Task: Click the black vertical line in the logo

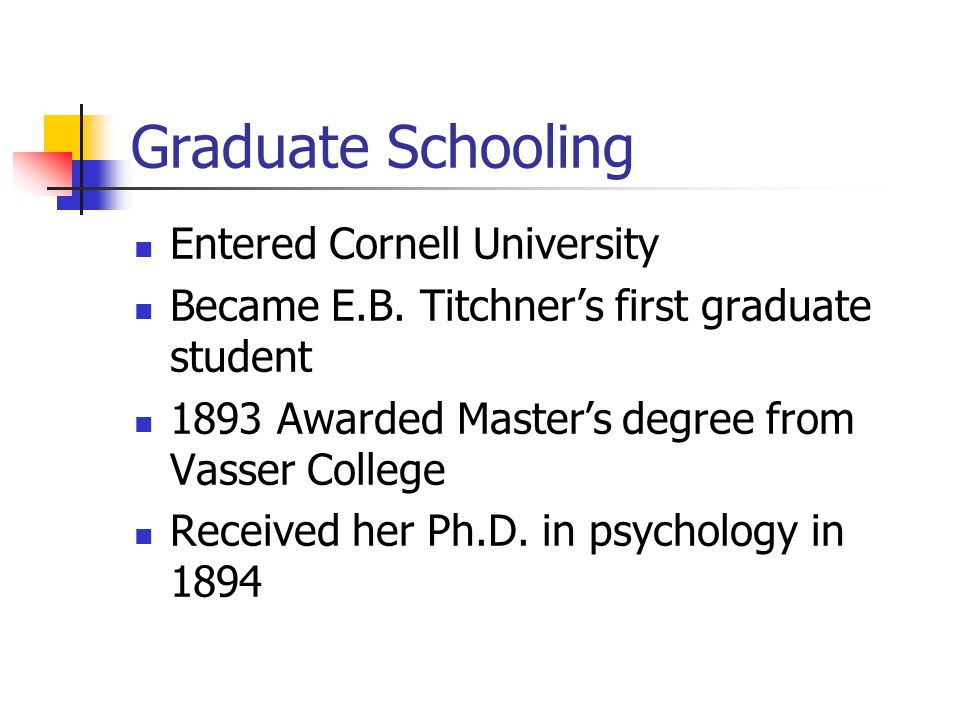Action: [81, 159]
